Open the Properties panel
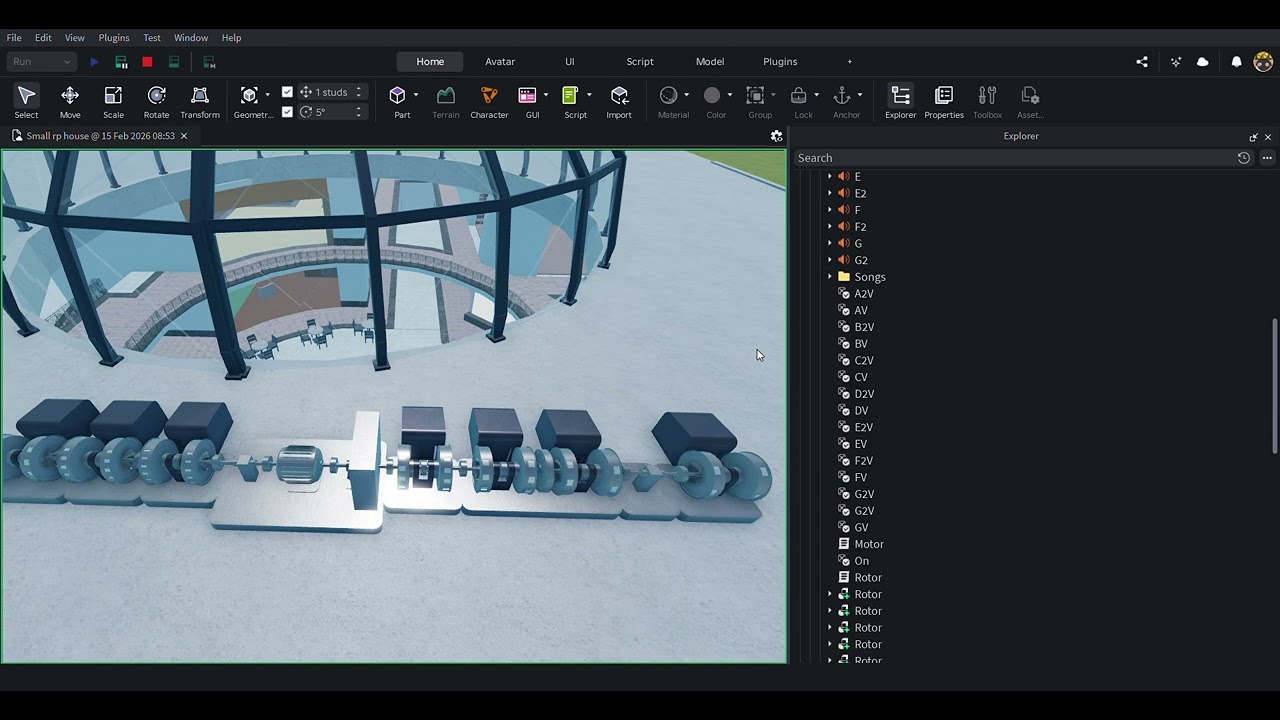This screenshot has width=1280, height=720. (944, 101)
